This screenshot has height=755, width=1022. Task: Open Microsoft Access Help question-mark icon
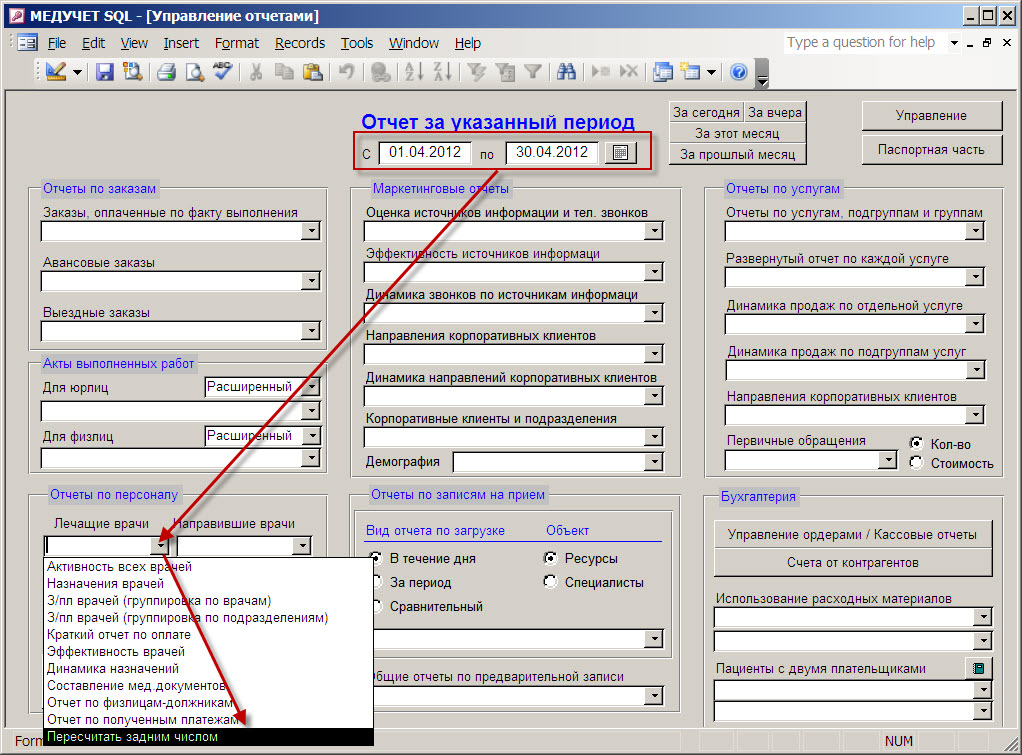738,72
